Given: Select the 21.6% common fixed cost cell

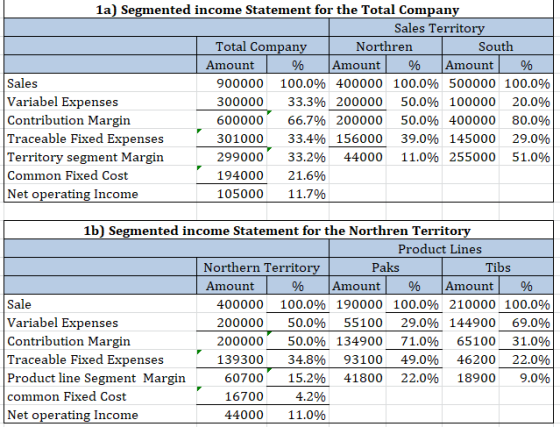Looking at the screenshot, I should click(298, 175).
